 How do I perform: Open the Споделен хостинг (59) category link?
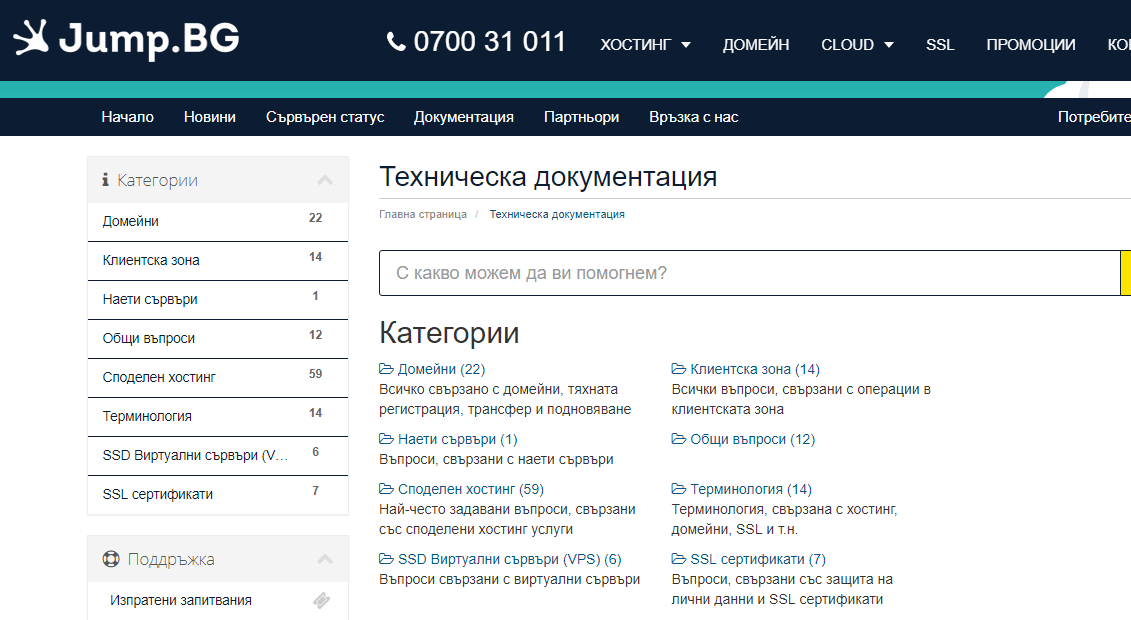[471, 489]
